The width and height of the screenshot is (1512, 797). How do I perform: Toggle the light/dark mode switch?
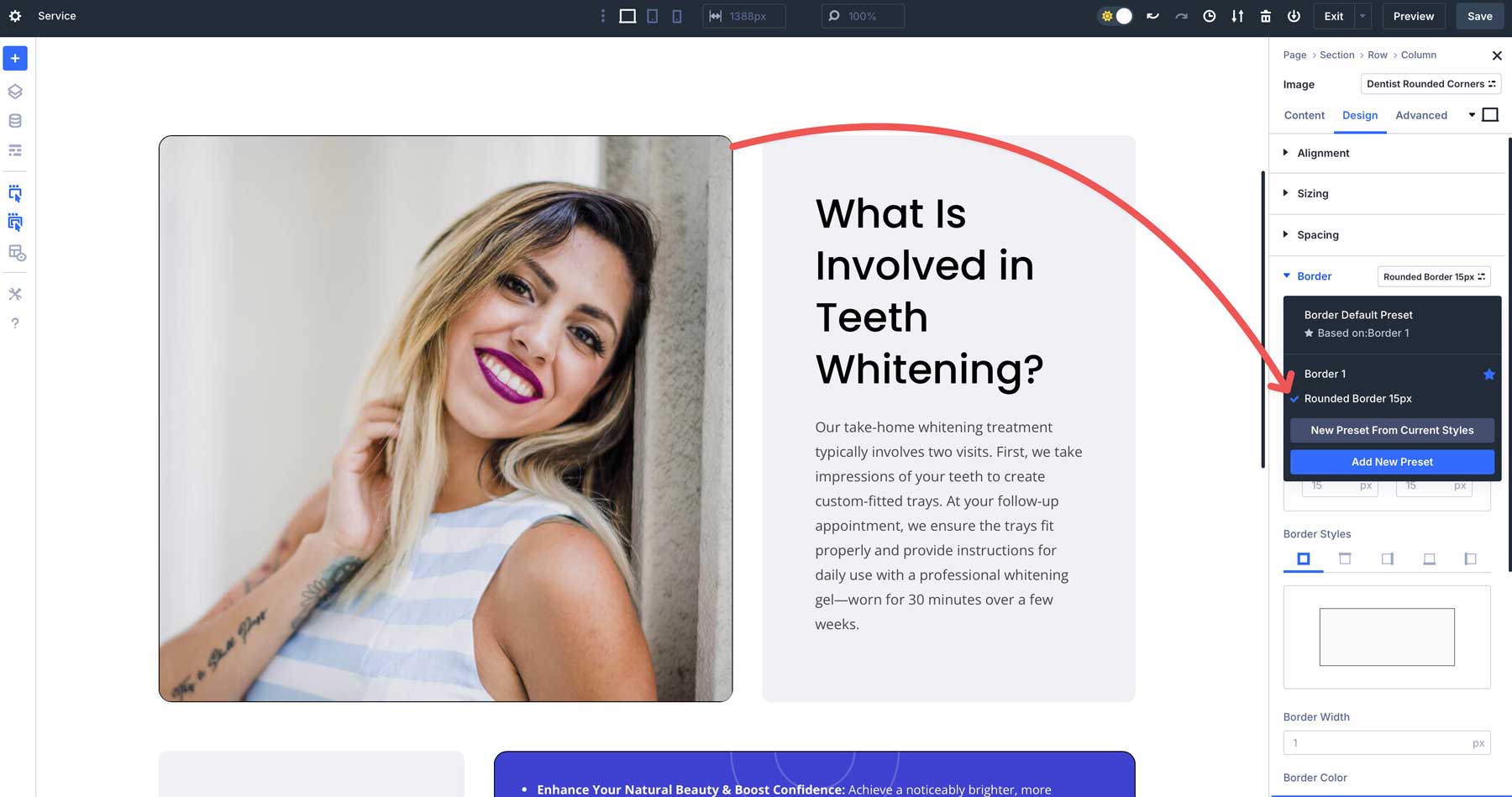pyautogui.click(x=1116, y=16)
